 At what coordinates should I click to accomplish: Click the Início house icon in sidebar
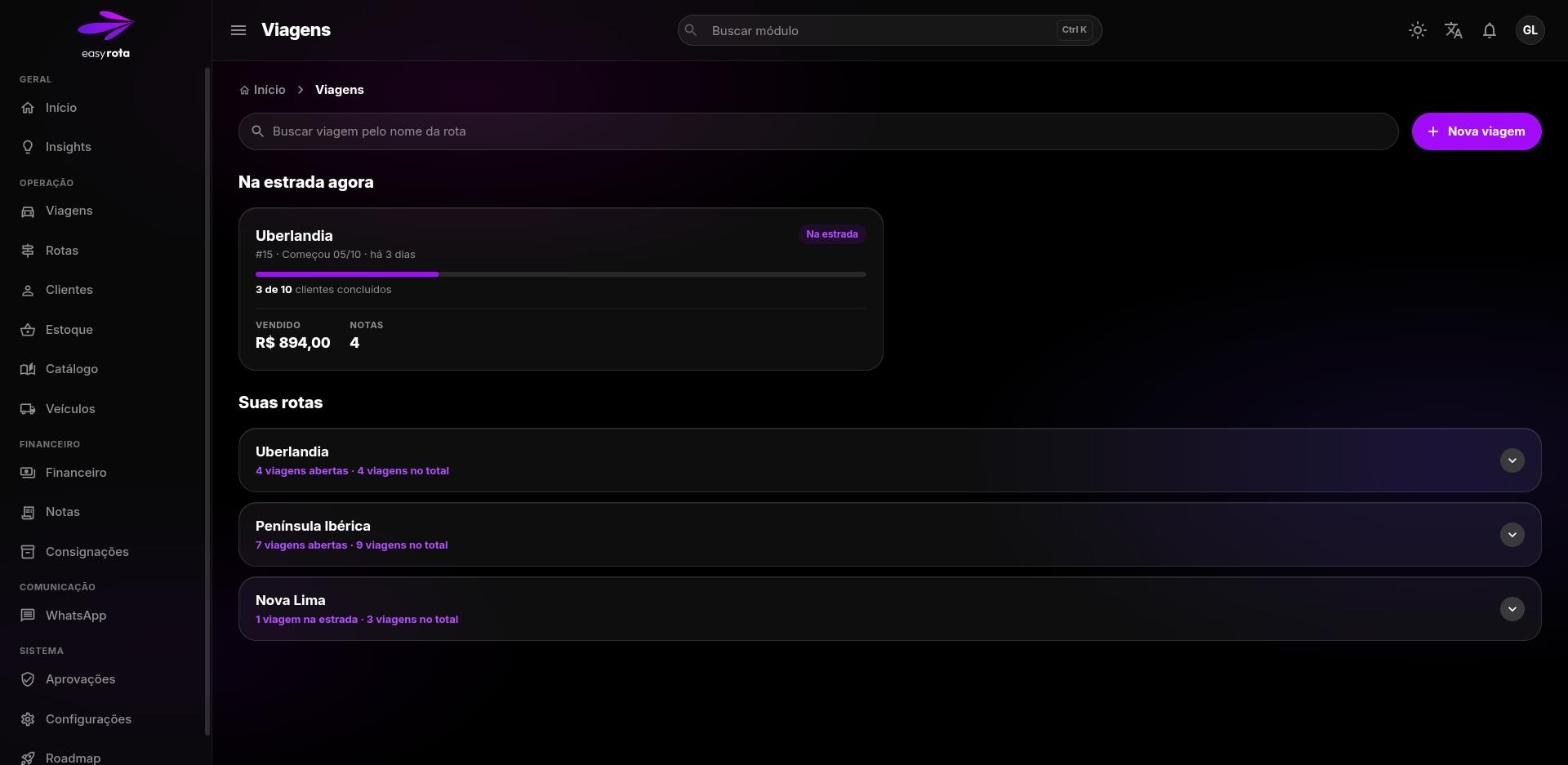coord(28,108)
